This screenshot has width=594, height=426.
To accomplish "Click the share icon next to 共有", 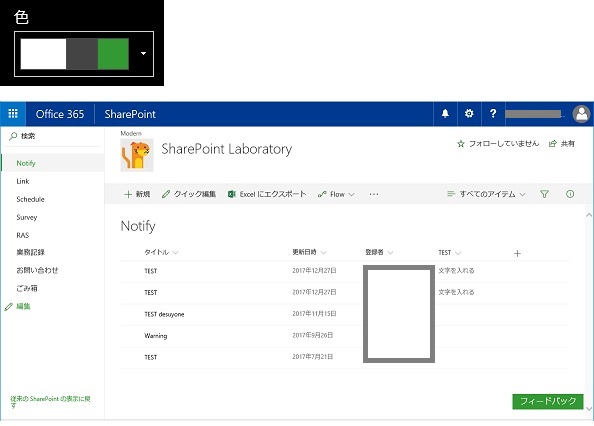I will click(x=553, y=144).
